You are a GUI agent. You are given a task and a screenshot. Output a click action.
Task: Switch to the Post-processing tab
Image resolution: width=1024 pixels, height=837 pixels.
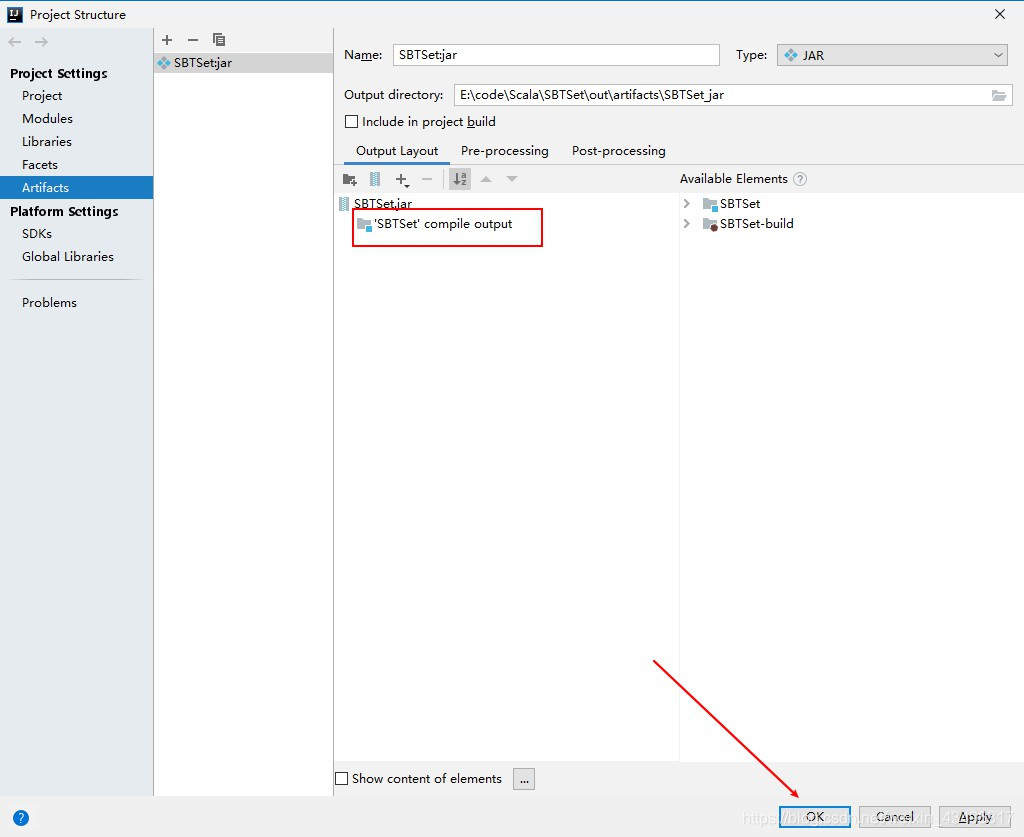pos(618,151)
